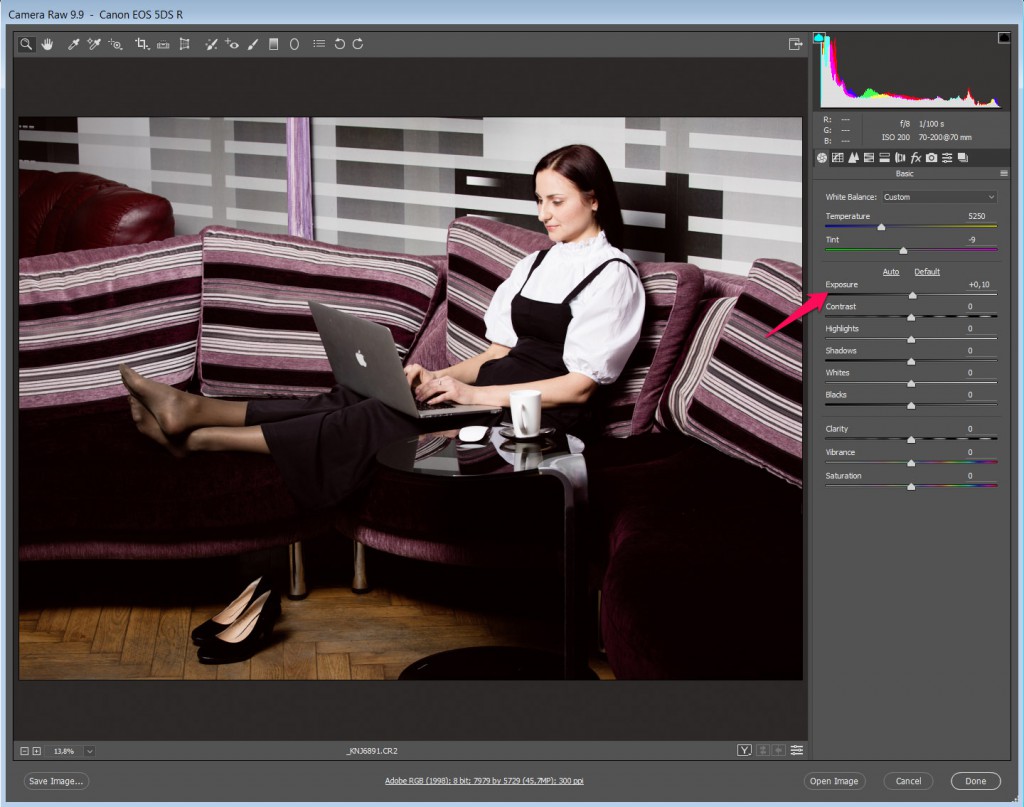Click the Open Image button
The height and width of the screenshot is (807, 1024).
pyautogui.click(x=834, y=781)
